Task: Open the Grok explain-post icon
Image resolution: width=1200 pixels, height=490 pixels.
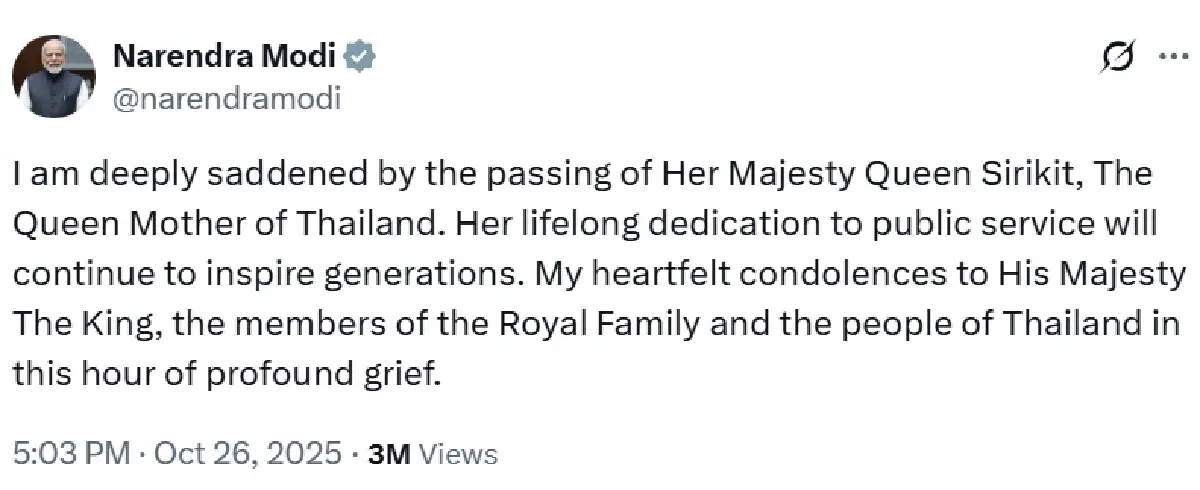Action: [x=1115, y=58]
